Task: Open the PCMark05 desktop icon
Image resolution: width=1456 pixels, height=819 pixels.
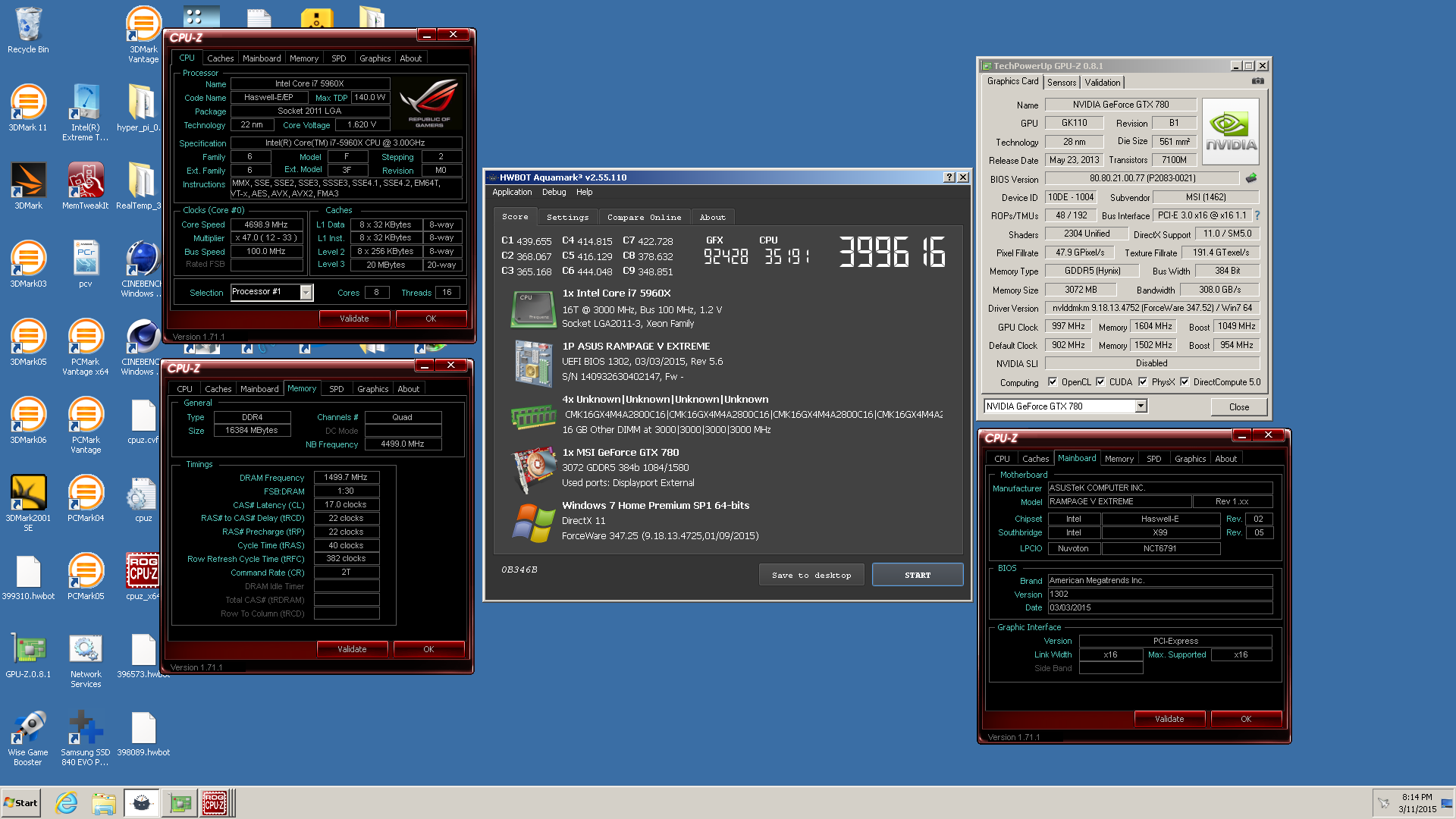Action: pos(86,577)
